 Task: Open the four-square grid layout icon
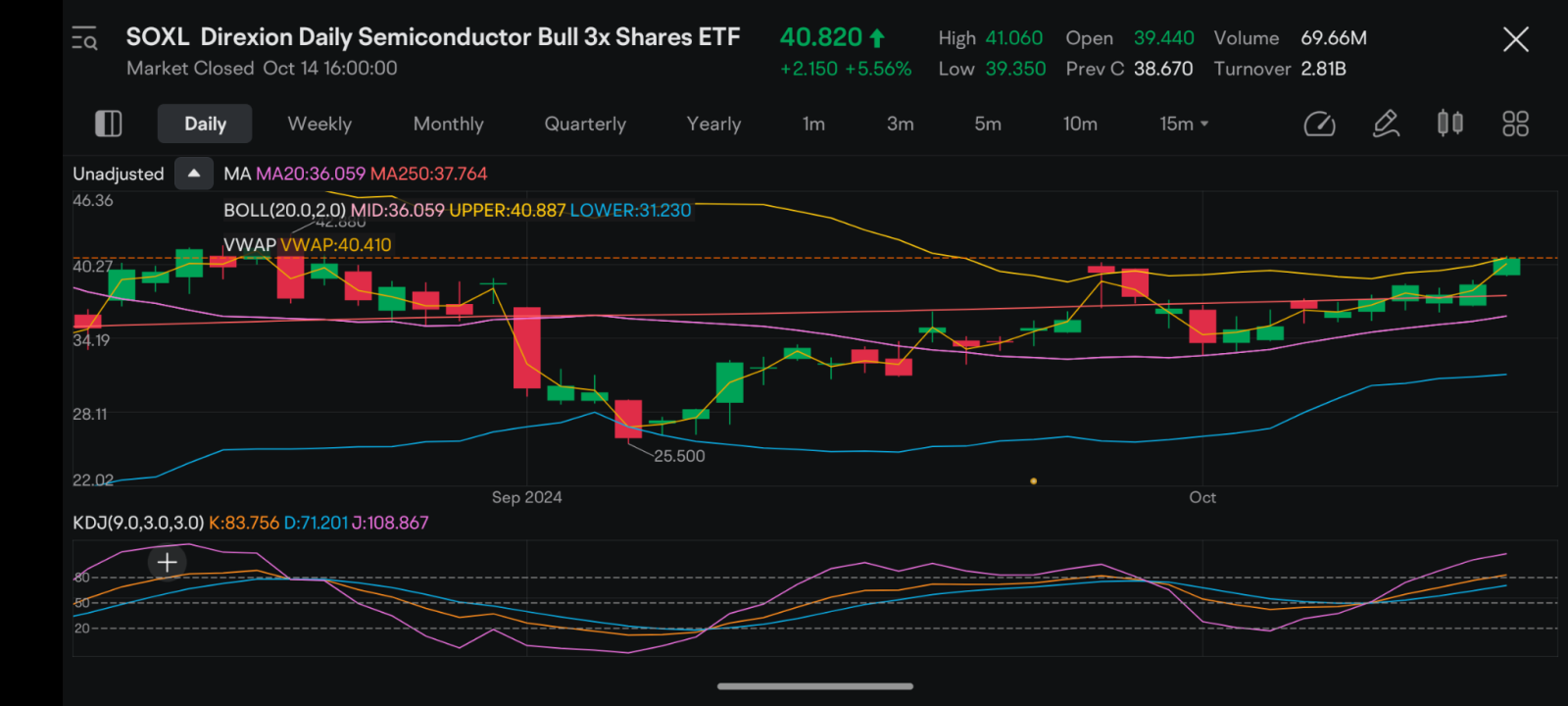coord(1515,124)
